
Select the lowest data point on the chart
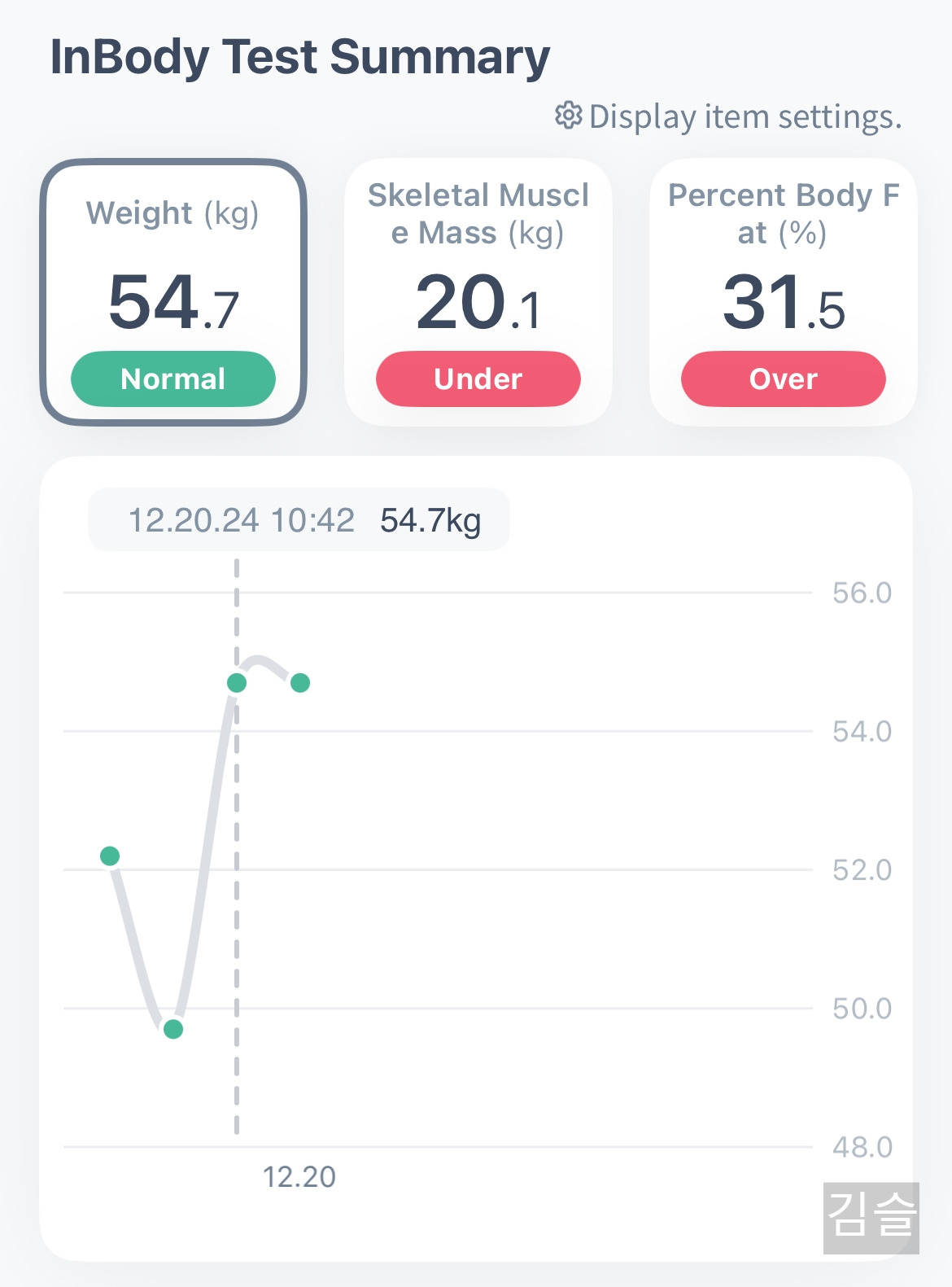tap(173, 1029)
